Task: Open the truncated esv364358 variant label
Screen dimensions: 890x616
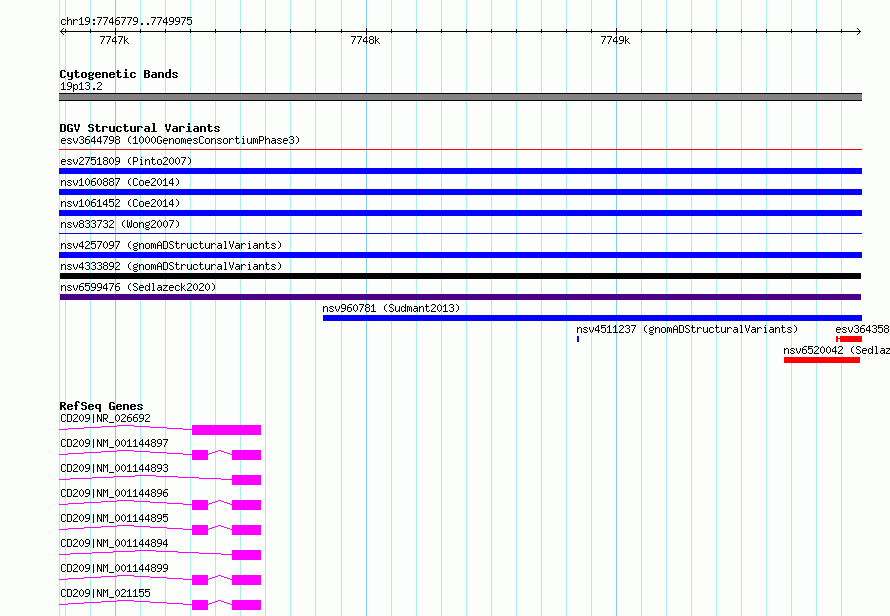Action: coord(862,329)
